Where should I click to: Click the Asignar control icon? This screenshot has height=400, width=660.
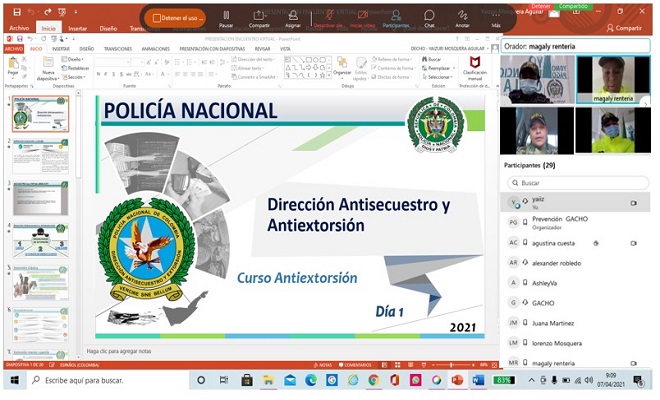pyautogui.click(x=293, y=16)
